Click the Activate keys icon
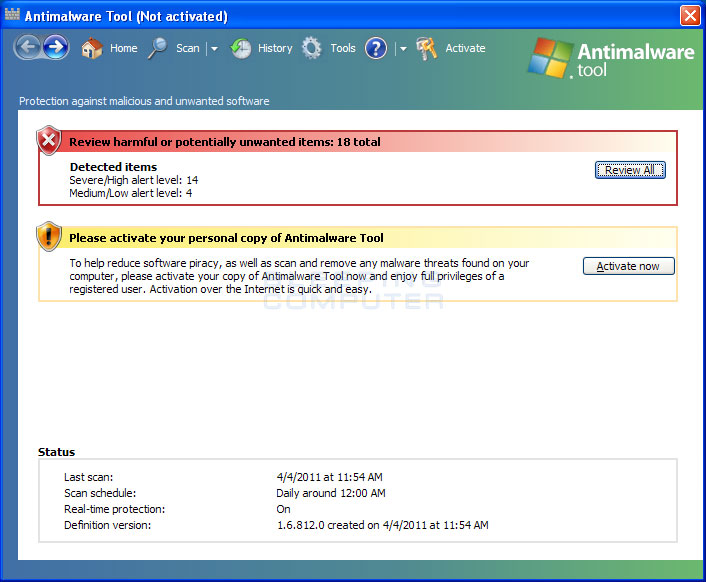The width and height of the screenshot is (706, 582). [426, 48]
